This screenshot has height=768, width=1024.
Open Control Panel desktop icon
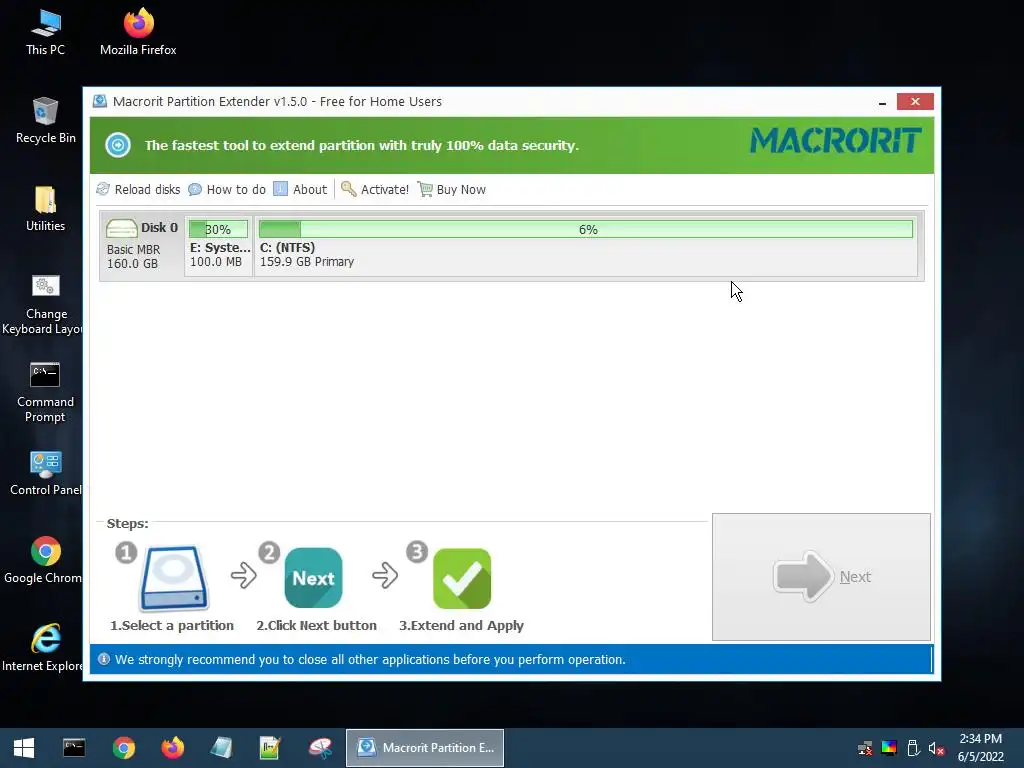pyautogui.click(x=46, y=473)
